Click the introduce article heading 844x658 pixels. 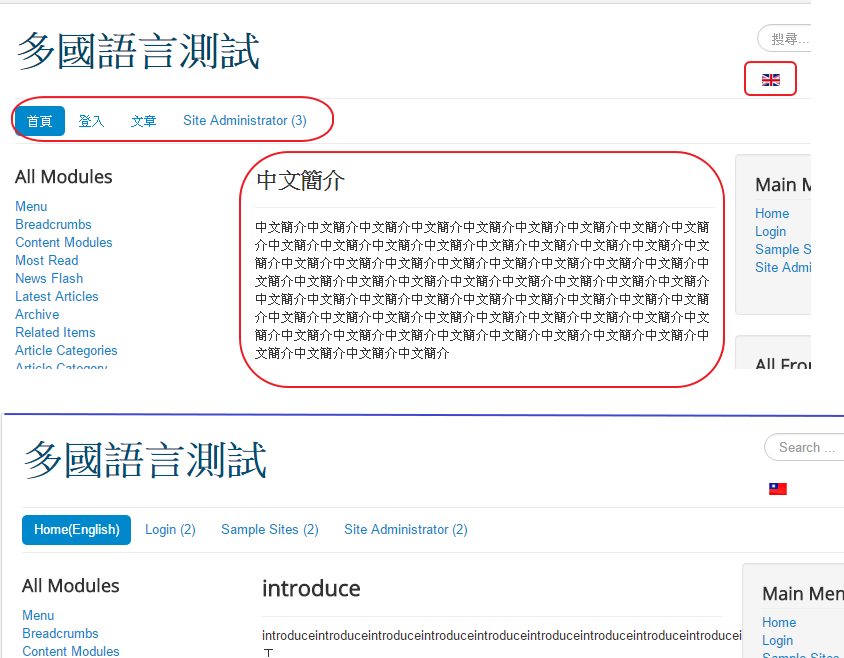pos(311,589)
